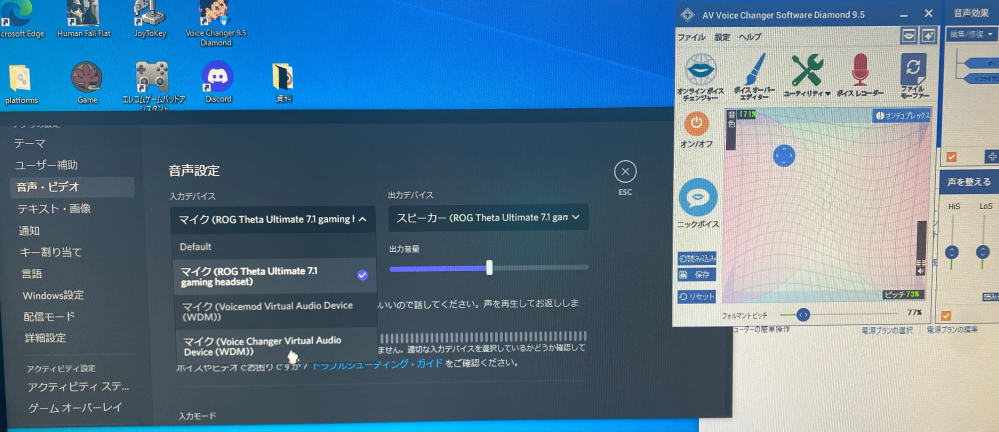The image size is (999, 432).
Task: Open Online Voice Changer tool
Action: coord(700,78)
